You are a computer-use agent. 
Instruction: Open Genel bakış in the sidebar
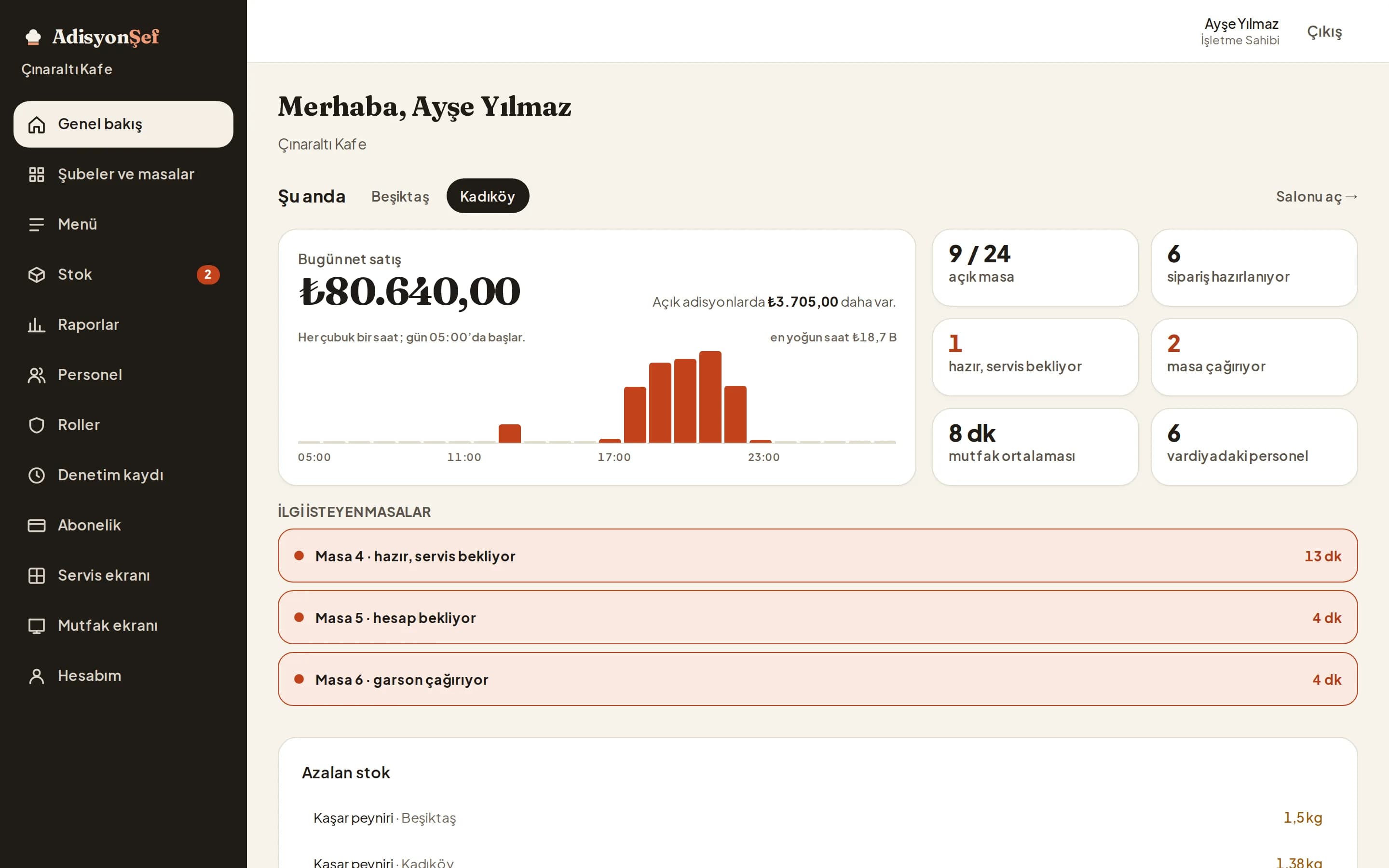[x=123, y=124]
